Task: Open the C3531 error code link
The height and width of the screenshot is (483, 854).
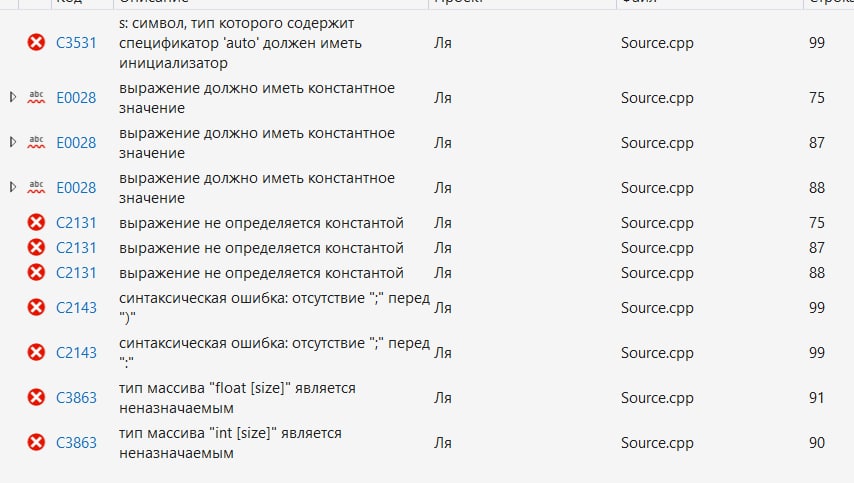Action: point(76,42)
